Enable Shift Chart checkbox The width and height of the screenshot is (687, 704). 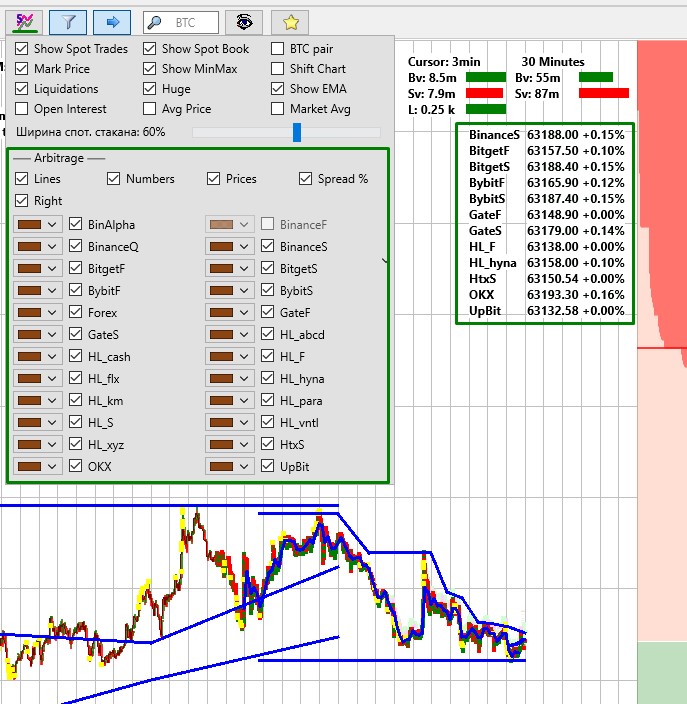pos(277,69)
